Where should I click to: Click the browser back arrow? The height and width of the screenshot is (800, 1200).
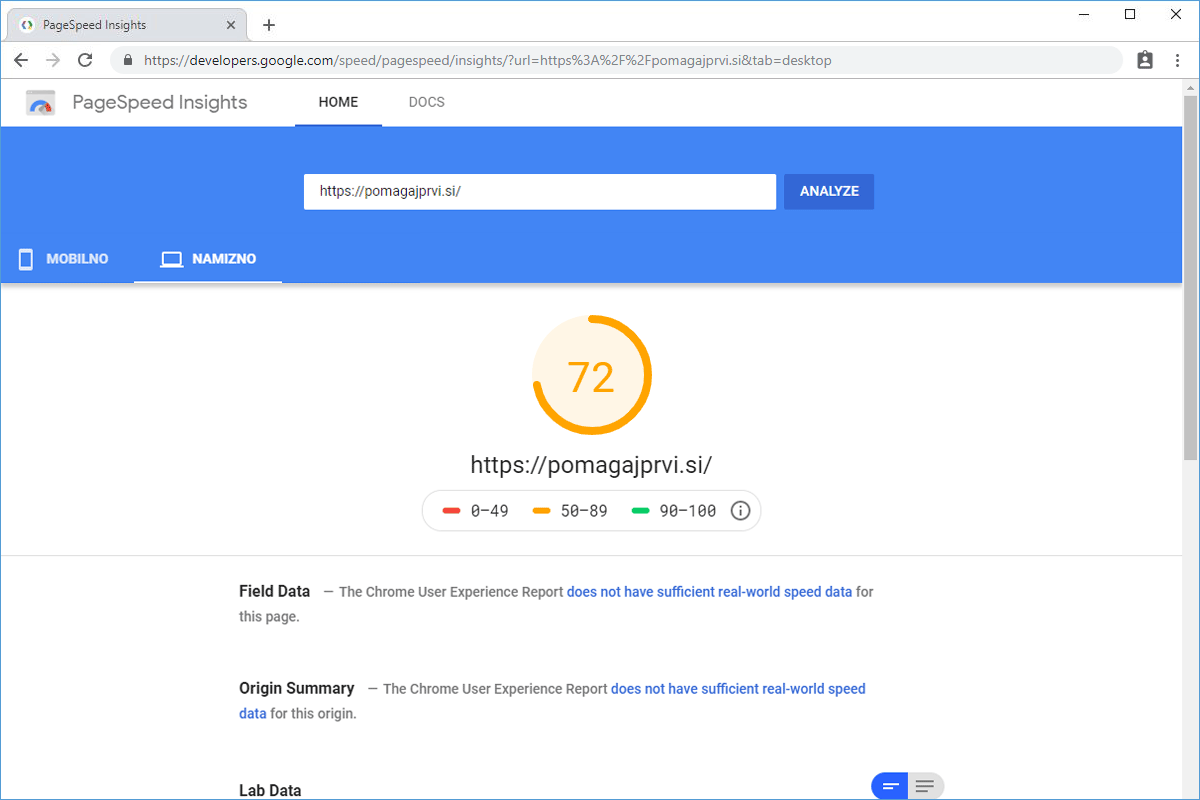point(21,60)
